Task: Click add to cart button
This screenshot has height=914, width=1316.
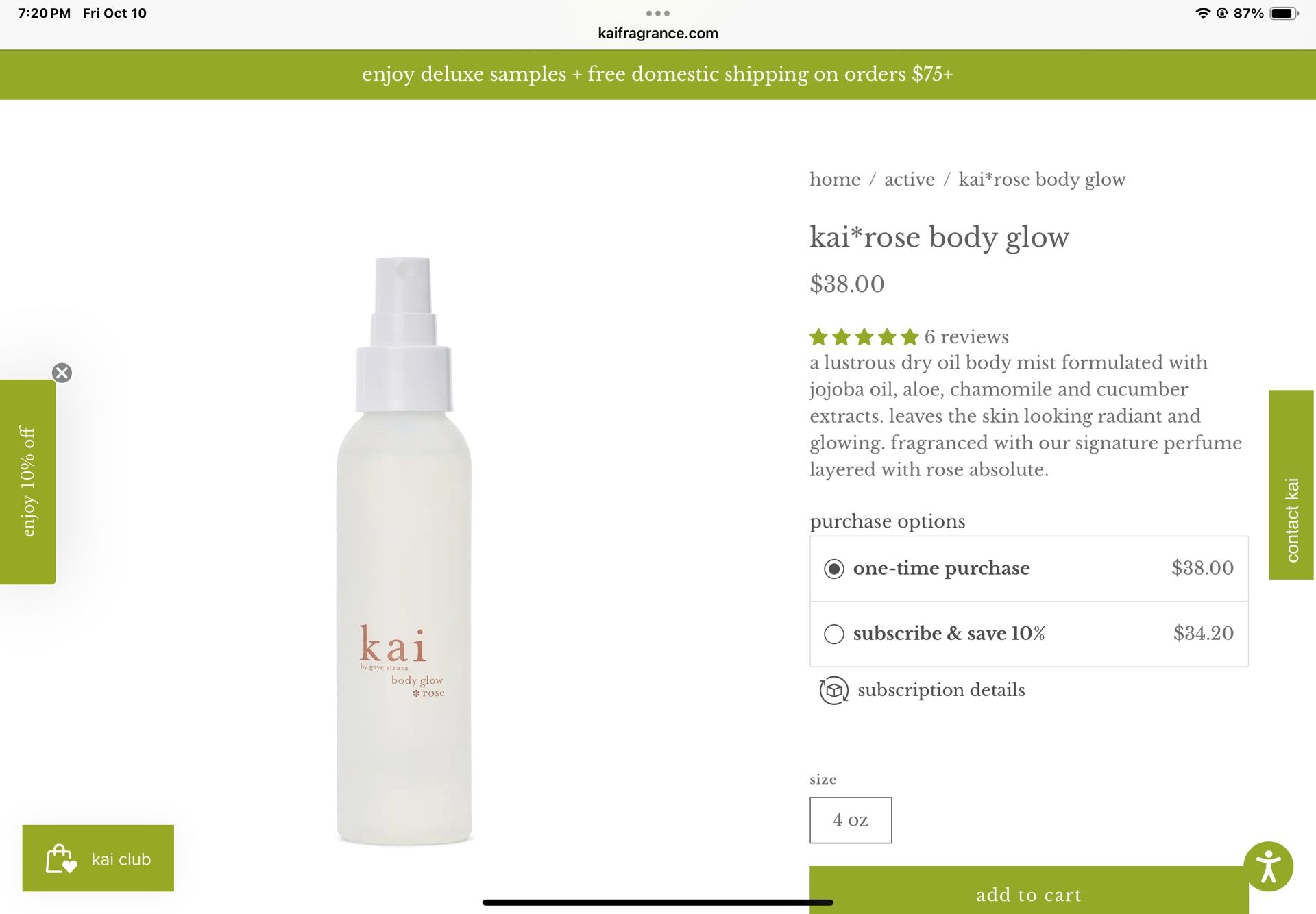Action: (1028, 890)
